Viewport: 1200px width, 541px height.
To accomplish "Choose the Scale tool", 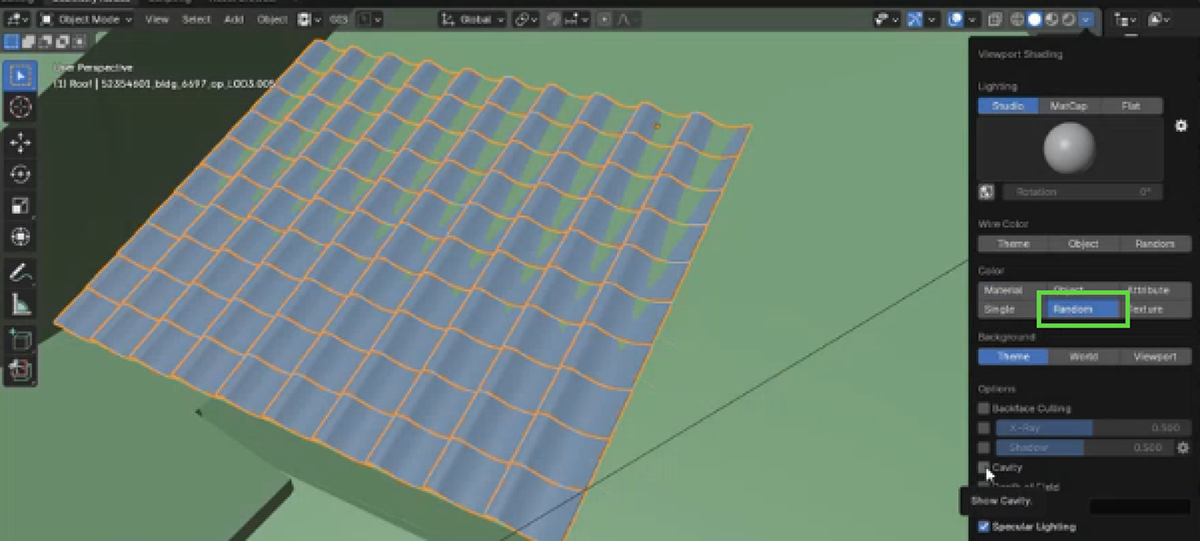I will click(21, 206).
